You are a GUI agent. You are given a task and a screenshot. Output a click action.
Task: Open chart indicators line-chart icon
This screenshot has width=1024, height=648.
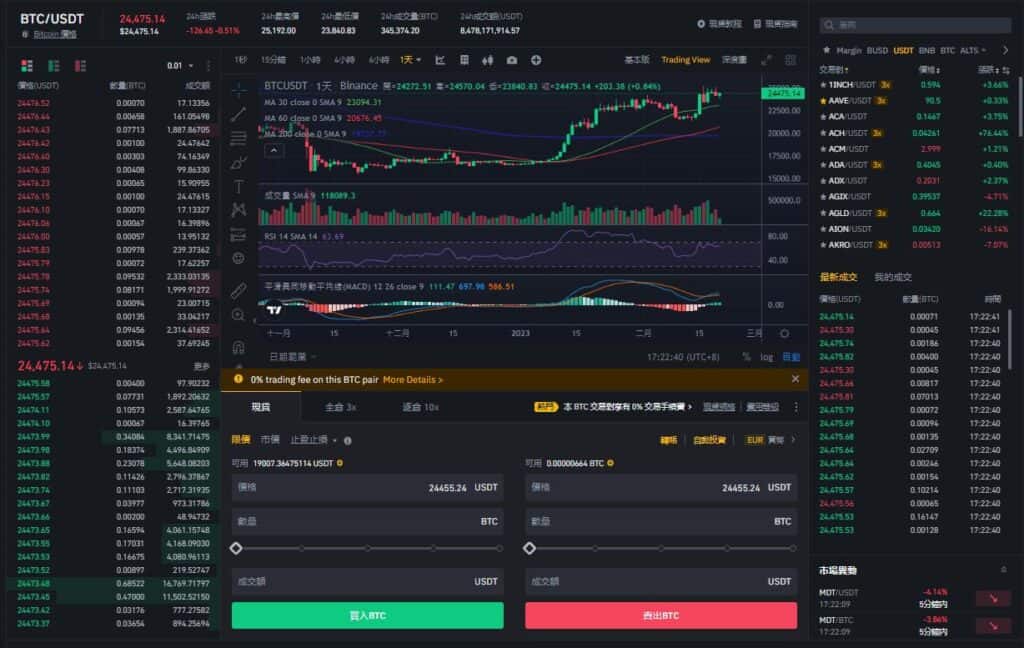click(x=440, y=60)
